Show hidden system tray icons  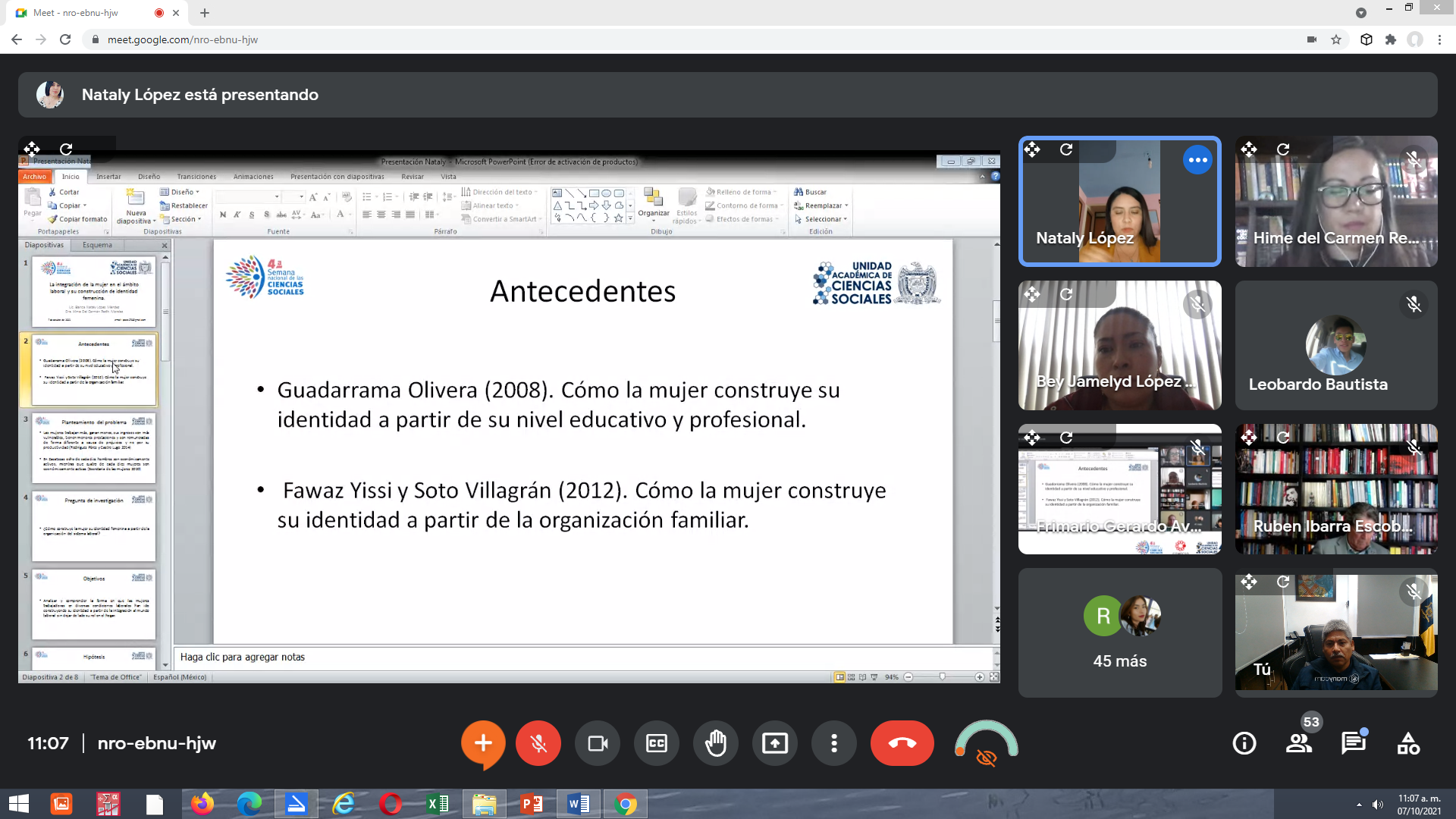pyautogui.click(x=1359, y=805)
